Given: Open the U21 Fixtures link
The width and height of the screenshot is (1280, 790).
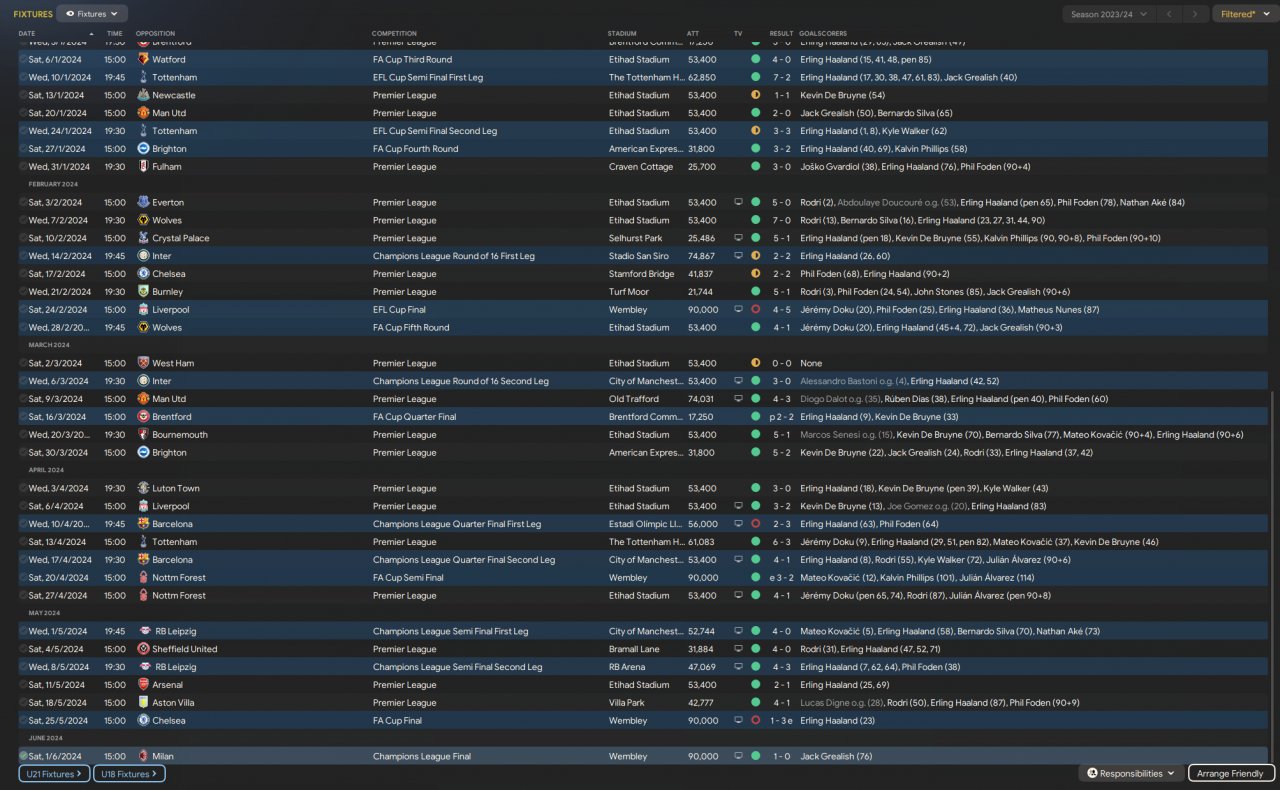Looking at the screenshot, I should point(54,773).
